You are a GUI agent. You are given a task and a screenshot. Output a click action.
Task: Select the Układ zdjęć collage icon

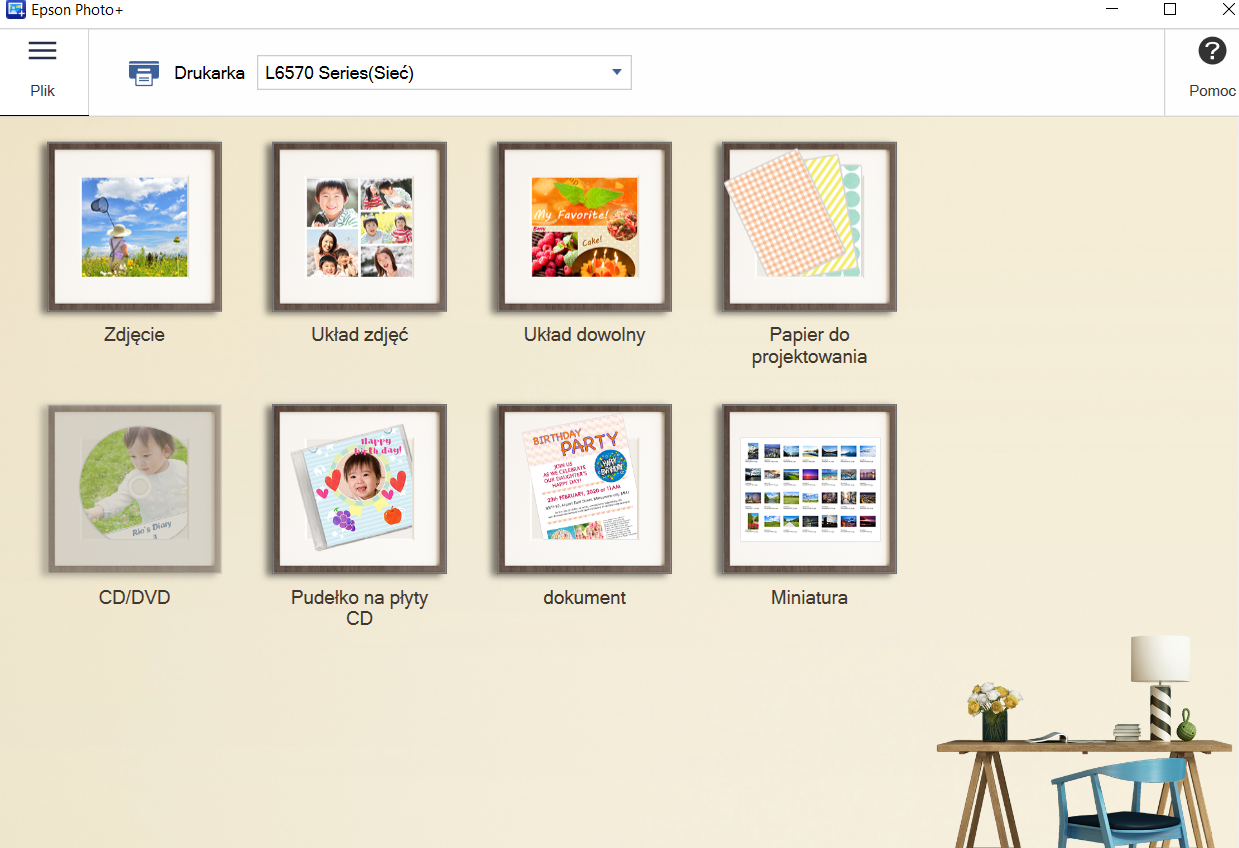[359, 227]
